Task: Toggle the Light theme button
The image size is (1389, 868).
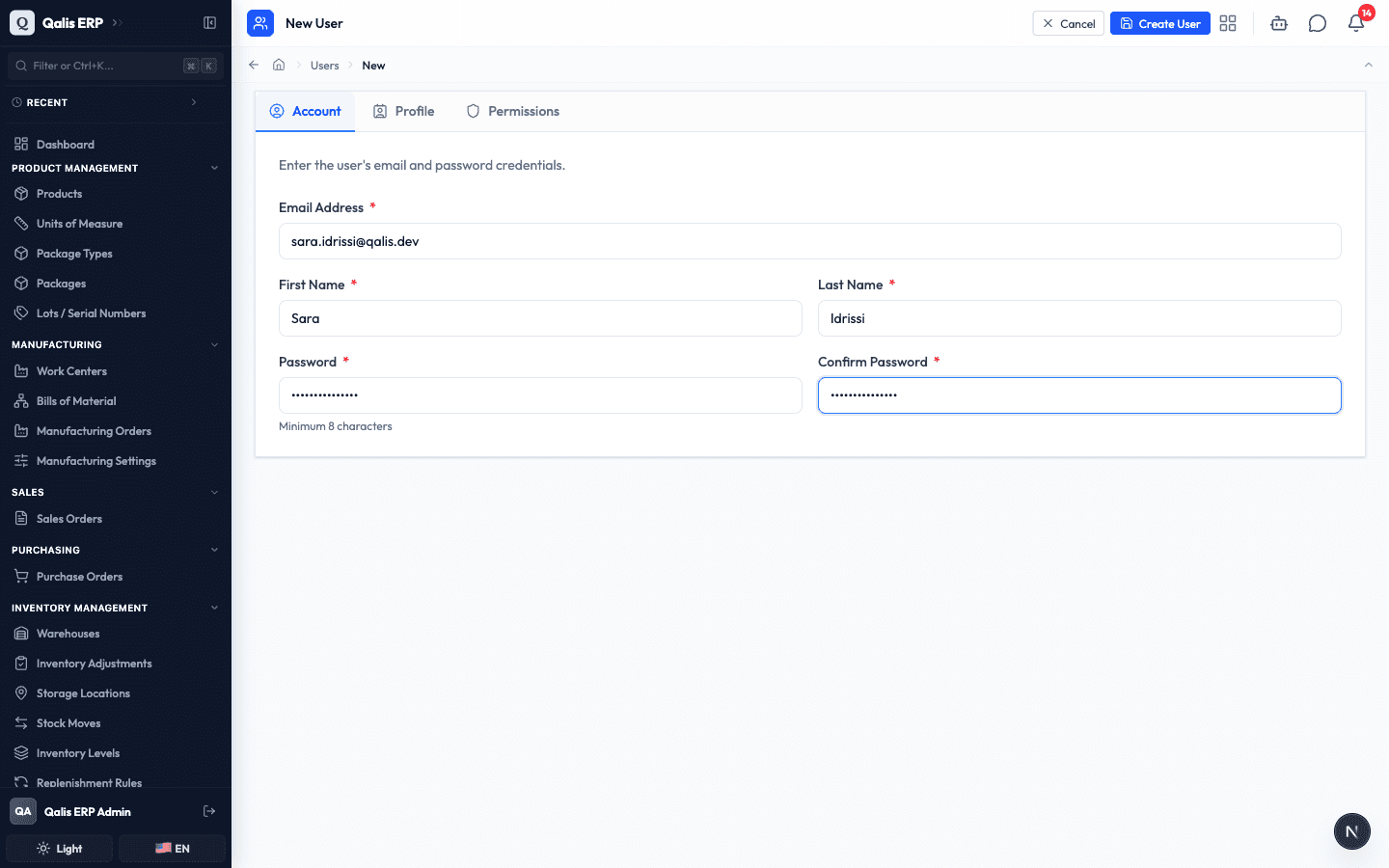Action: tap(60, 849)
